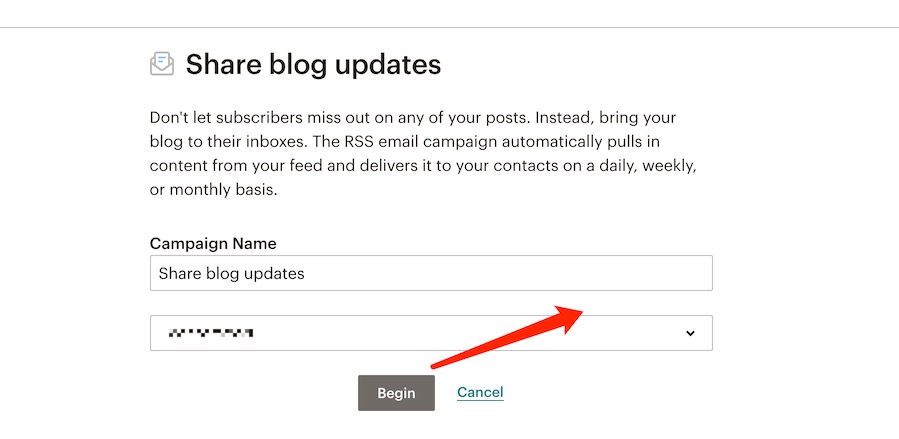This screenshot has width=899, height=439.
Task: Click the horizontal divider line at the top
Action: point(450,28)
